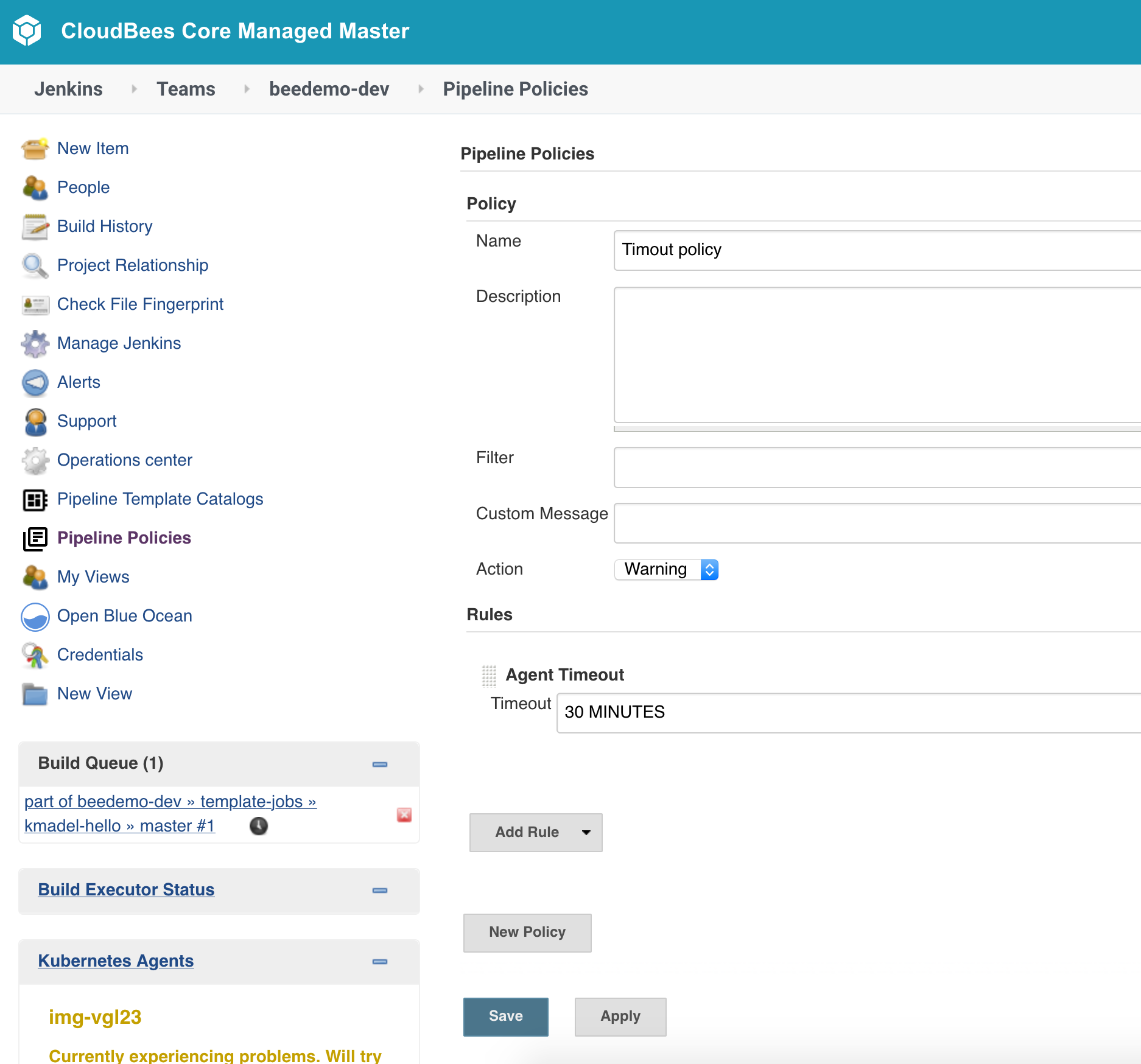
Task: Click the Save button
Action: (x=505, y=1017)
